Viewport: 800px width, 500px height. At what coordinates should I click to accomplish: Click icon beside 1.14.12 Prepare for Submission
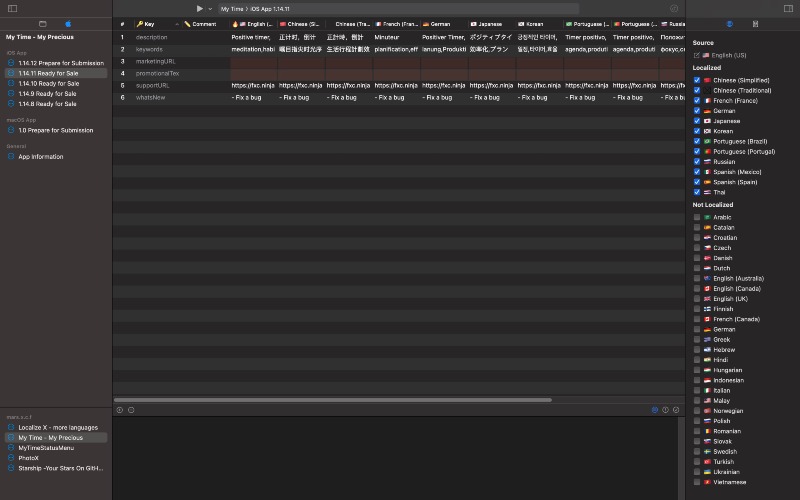click(11, 63)
